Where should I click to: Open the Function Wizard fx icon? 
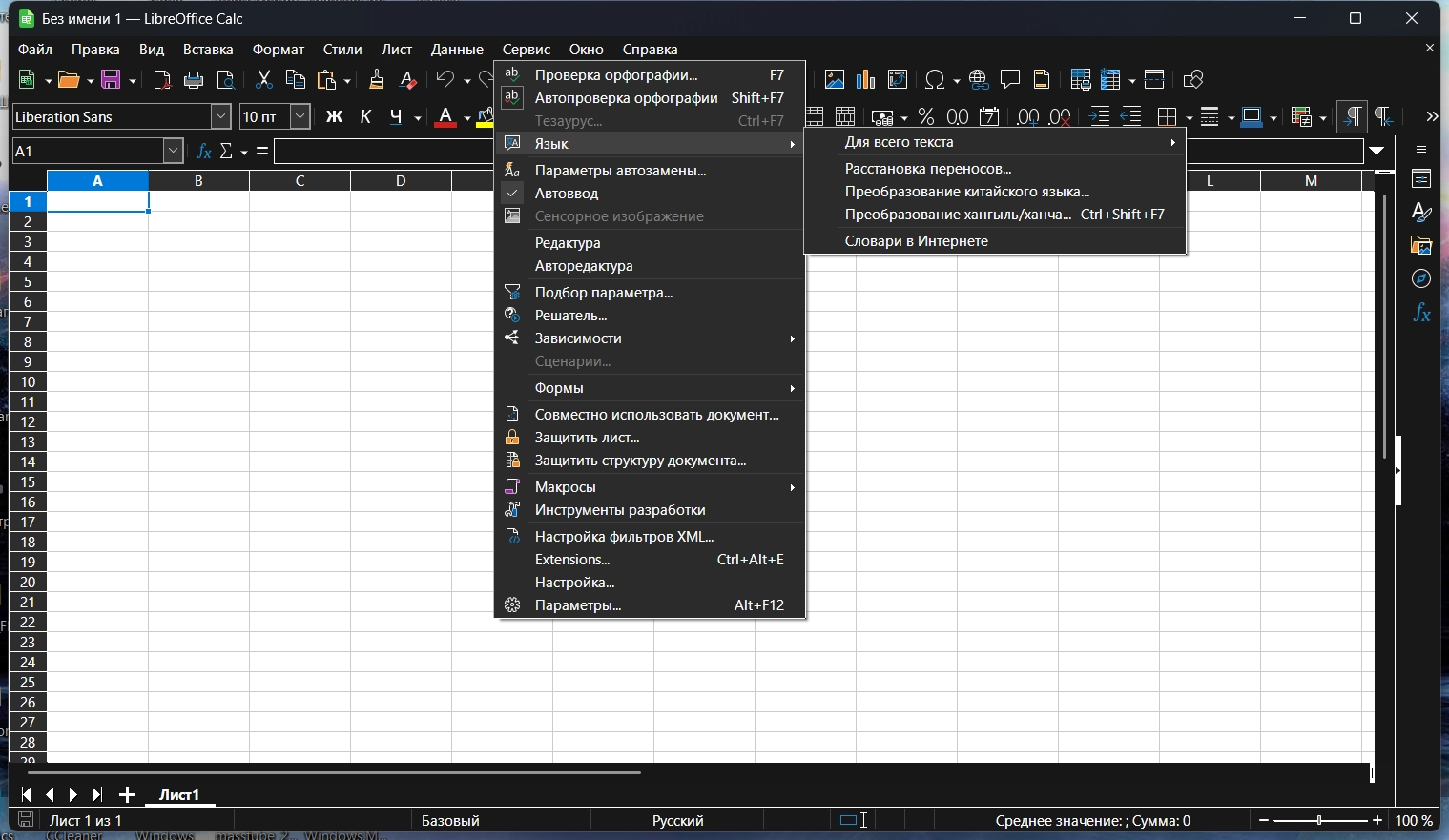tap(203, 152)
